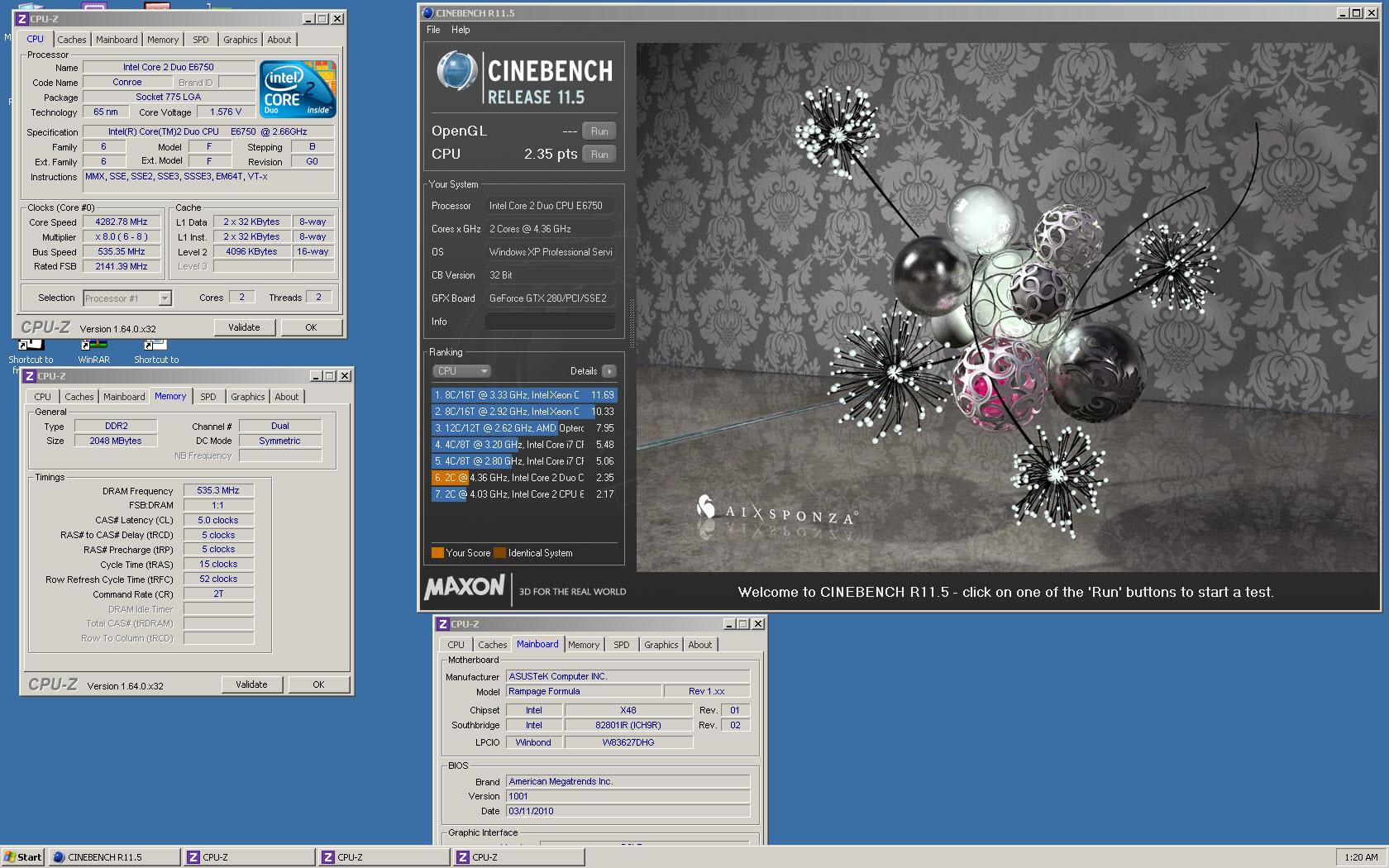
Task: Open the first CPU-Z taskbar item
Action: 249,857
